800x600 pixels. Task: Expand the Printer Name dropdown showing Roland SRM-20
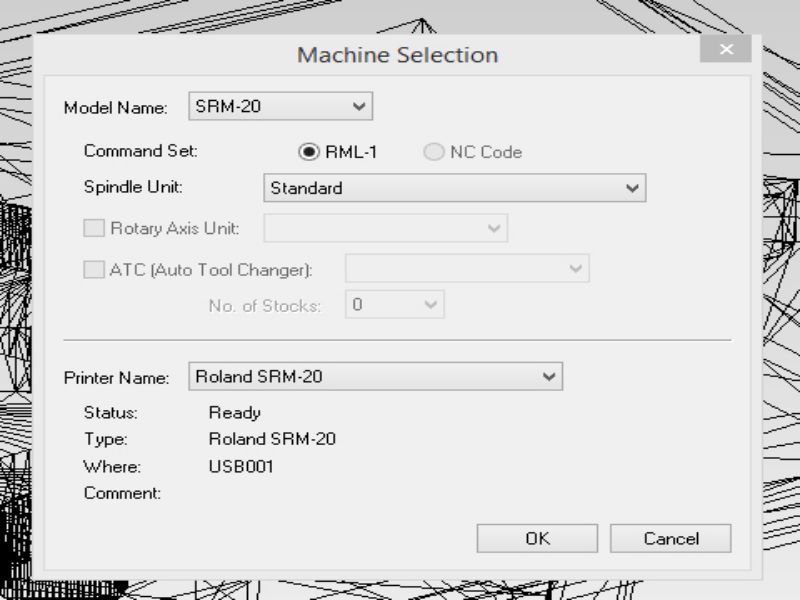coord(376,377)
